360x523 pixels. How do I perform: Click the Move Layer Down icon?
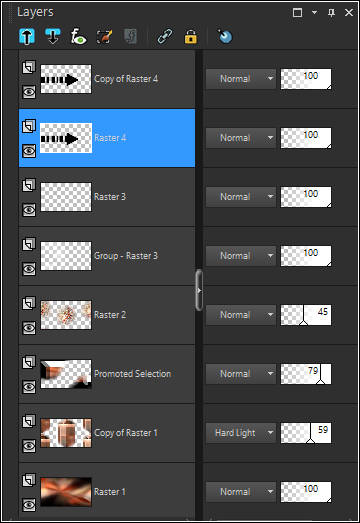pos(53,36)
